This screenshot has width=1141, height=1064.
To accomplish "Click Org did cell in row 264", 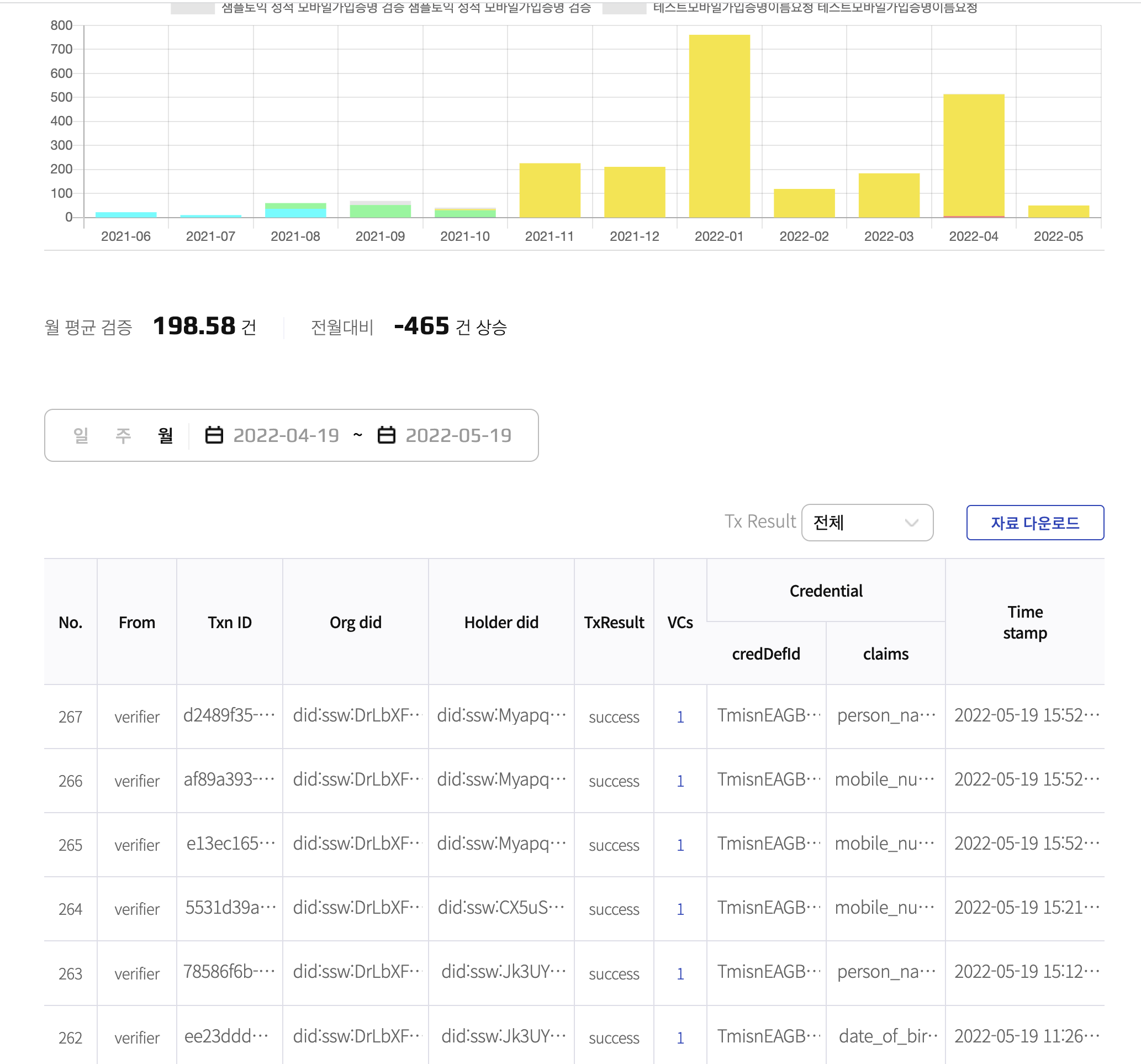I will coord(356,908).
